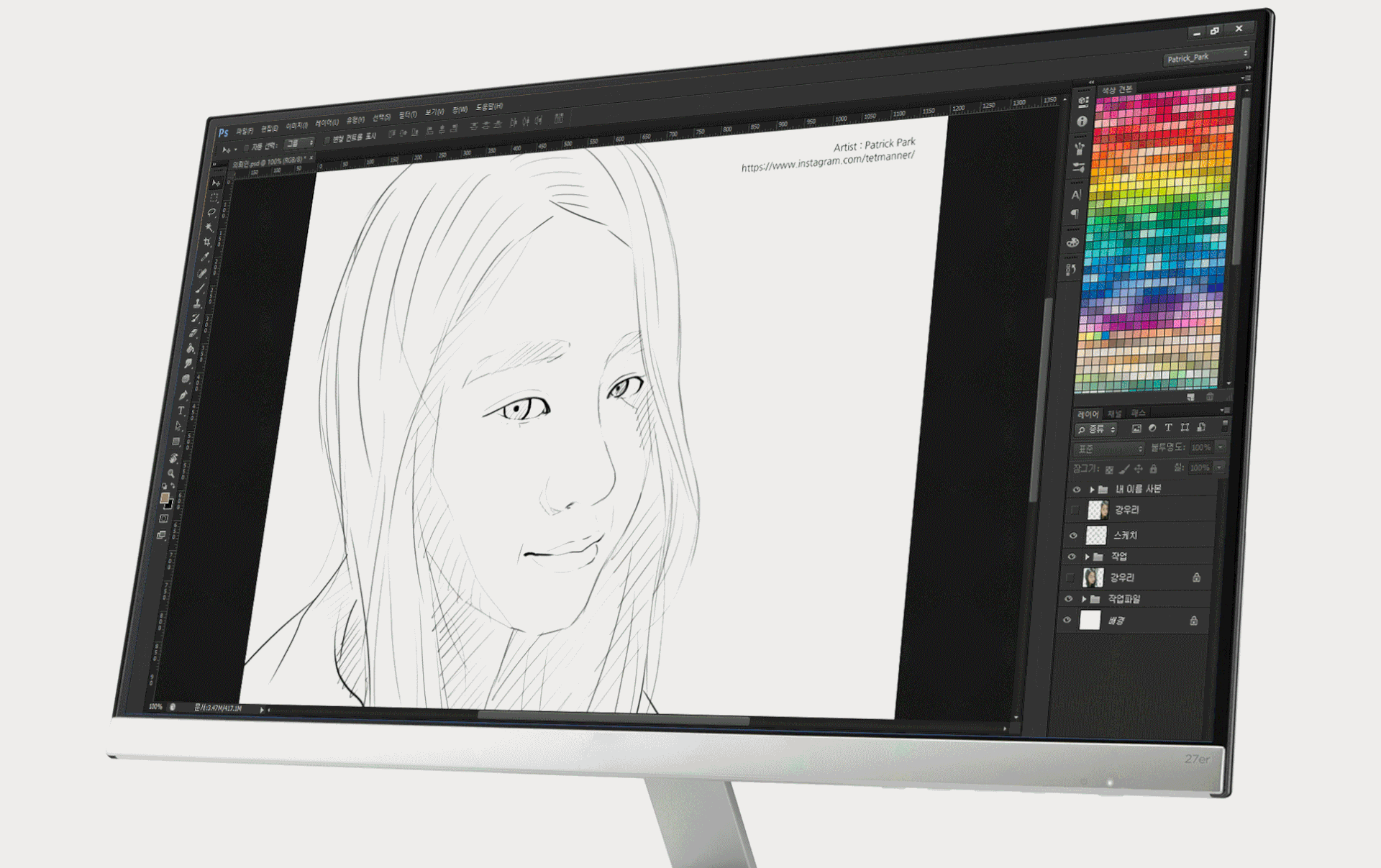Show the locked 강우리 layer

click(x=1070, y=577)
